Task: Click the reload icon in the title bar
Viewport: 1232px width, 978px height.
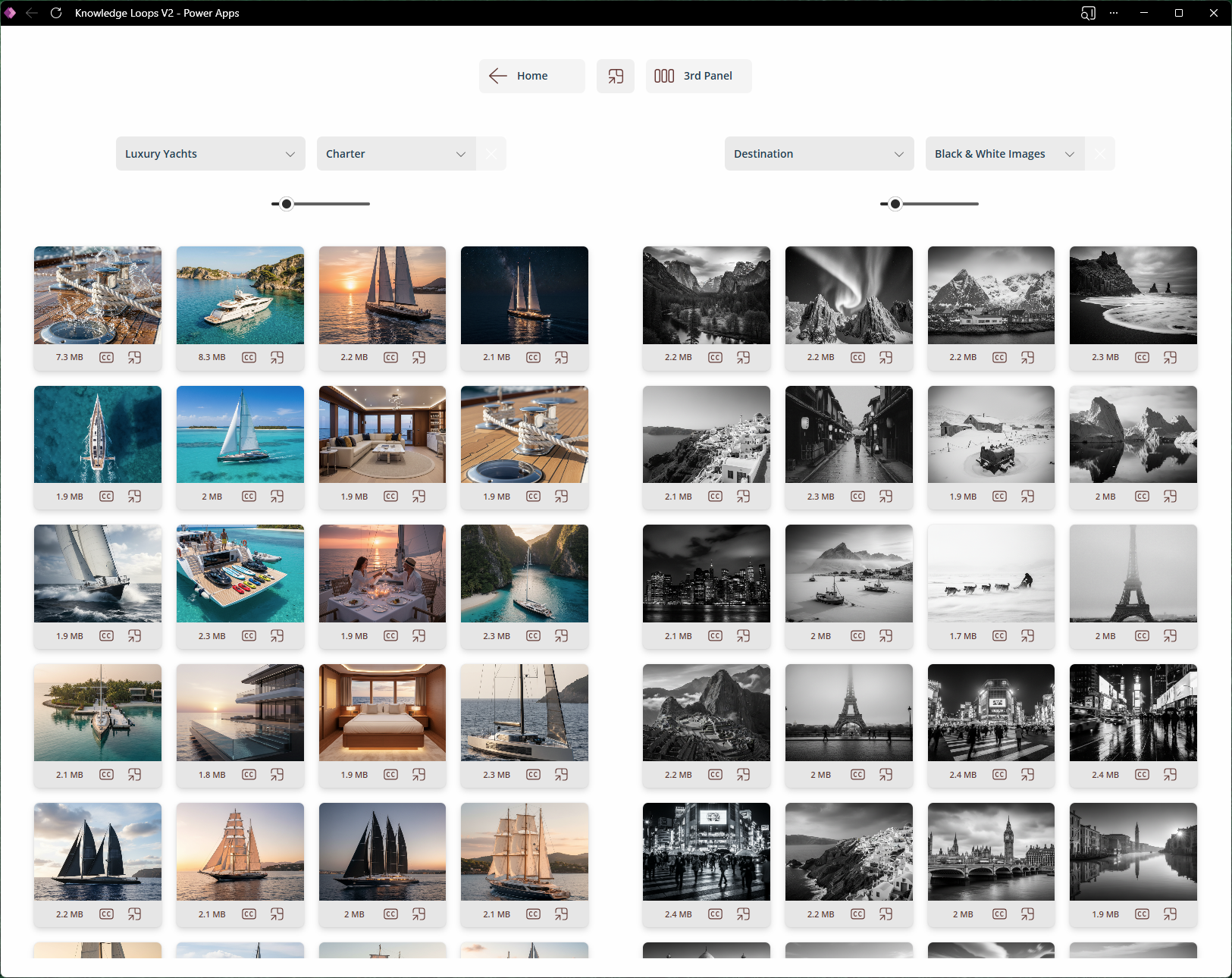Action: coord(56,13)
